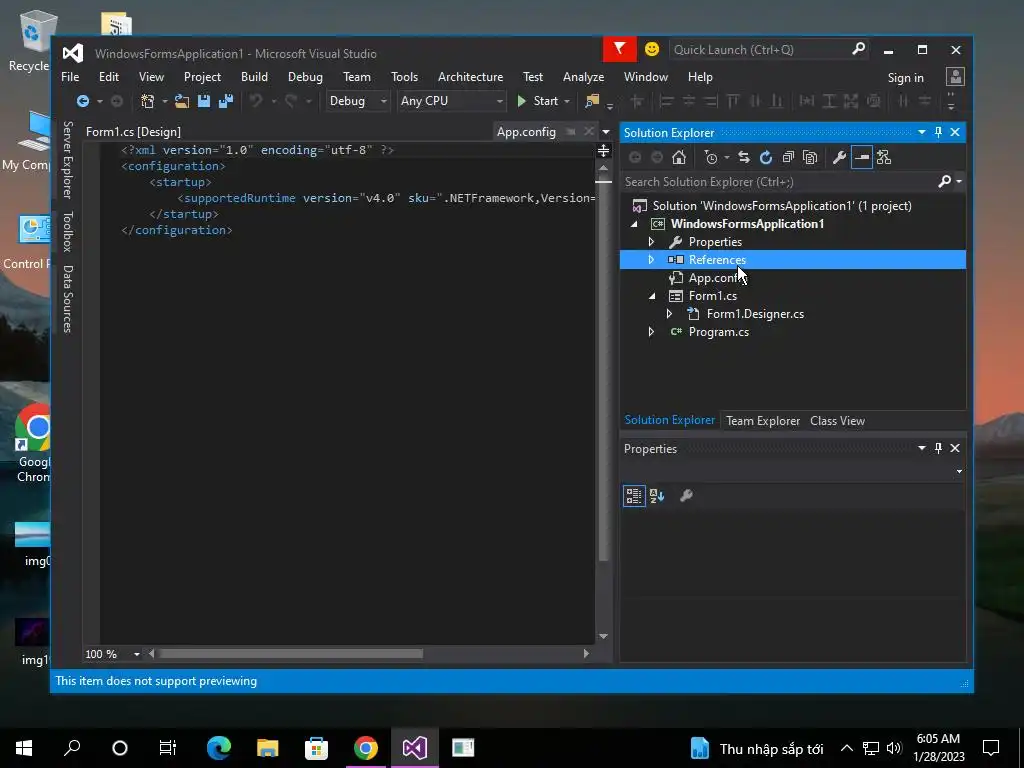Open File Explorer from the taskbar

268,748
